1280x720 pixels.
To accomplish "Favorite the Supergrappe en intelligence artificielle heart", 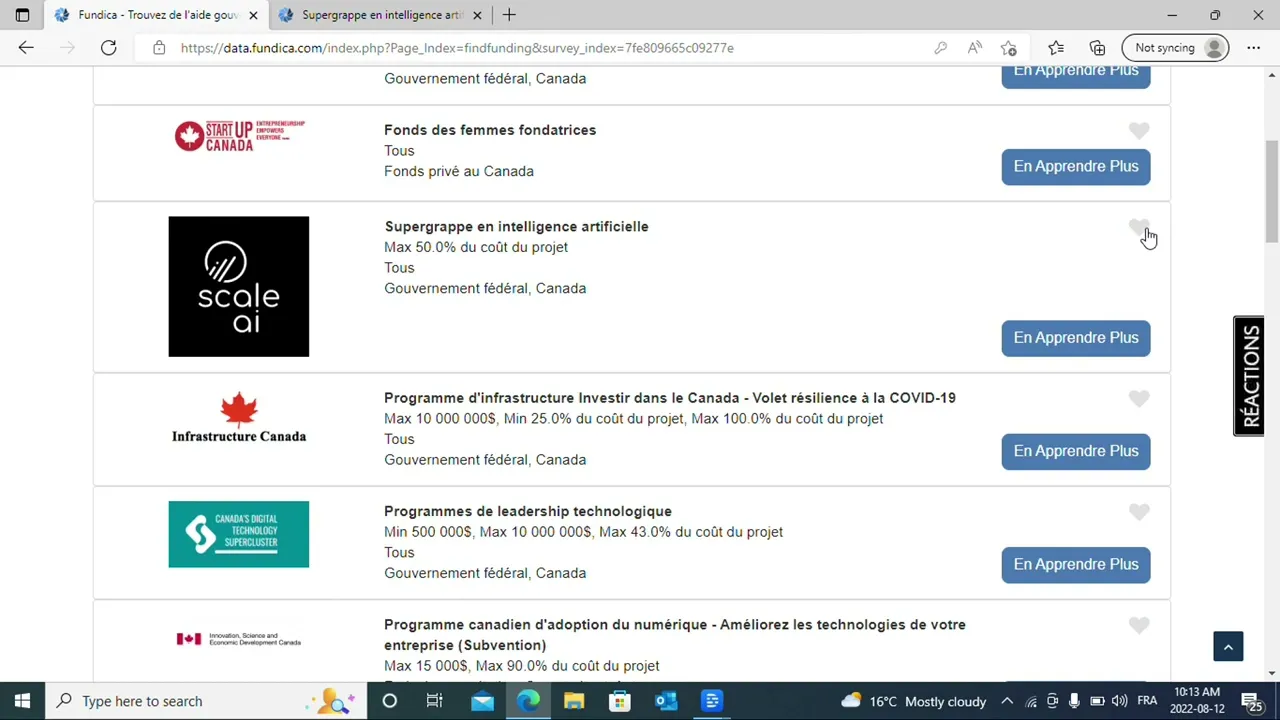I will [1139, 228].
